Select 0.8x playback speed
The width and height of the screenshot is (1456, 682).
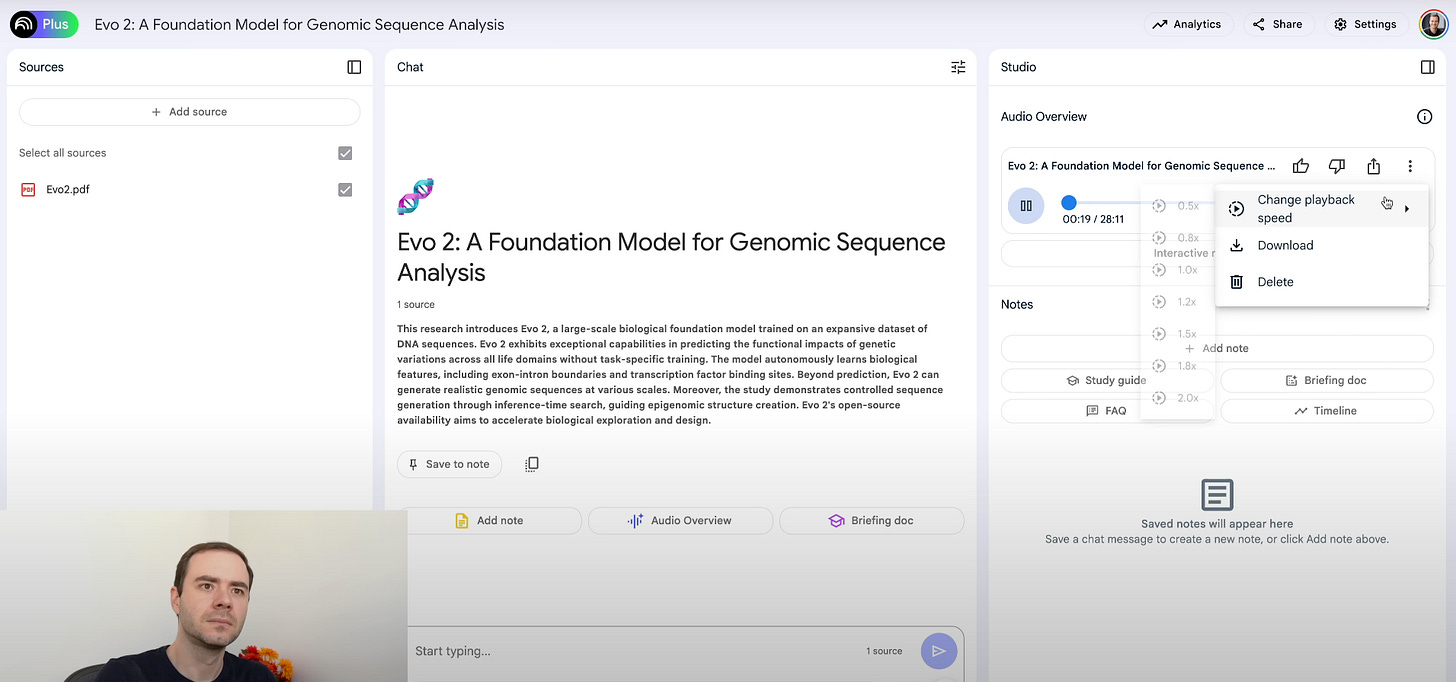point(1177,238)
